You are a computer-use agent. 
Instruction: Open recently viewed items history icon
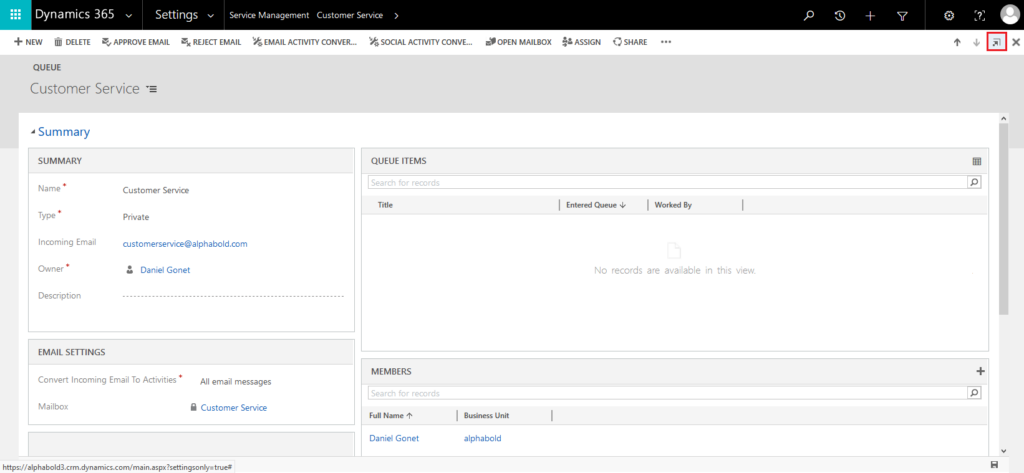tap(840, 16)
